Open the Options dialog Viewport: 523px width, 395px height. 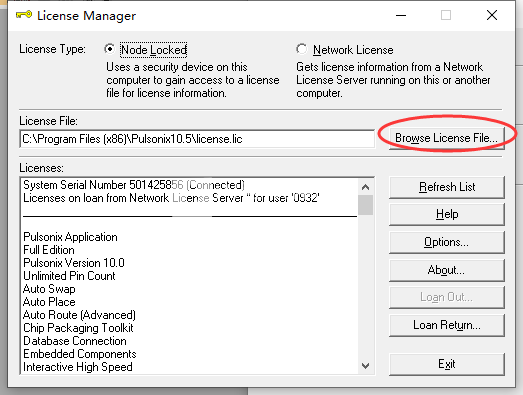point(447,242)
